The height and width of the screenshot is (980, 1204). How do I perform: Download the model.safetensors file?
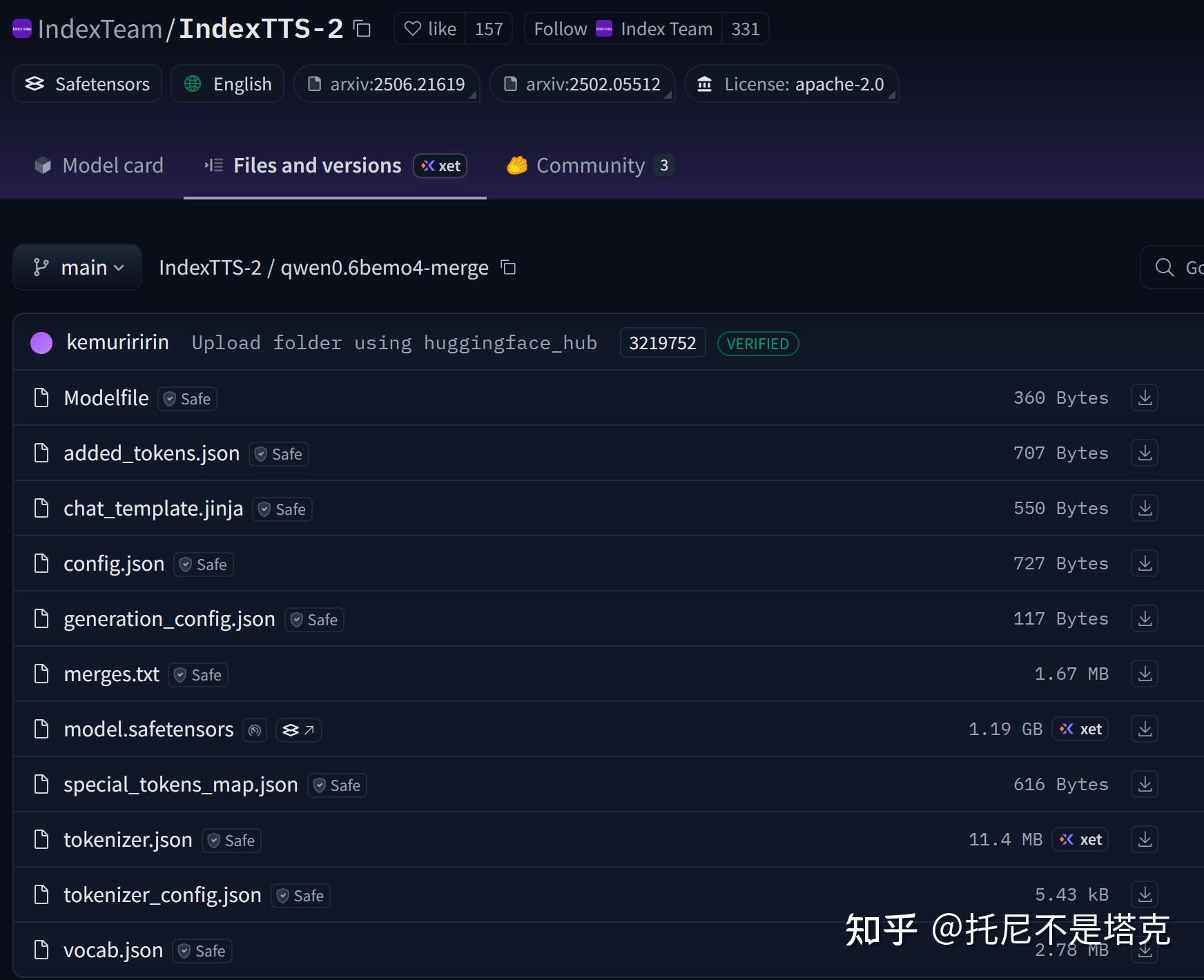tap(1145, 729)
